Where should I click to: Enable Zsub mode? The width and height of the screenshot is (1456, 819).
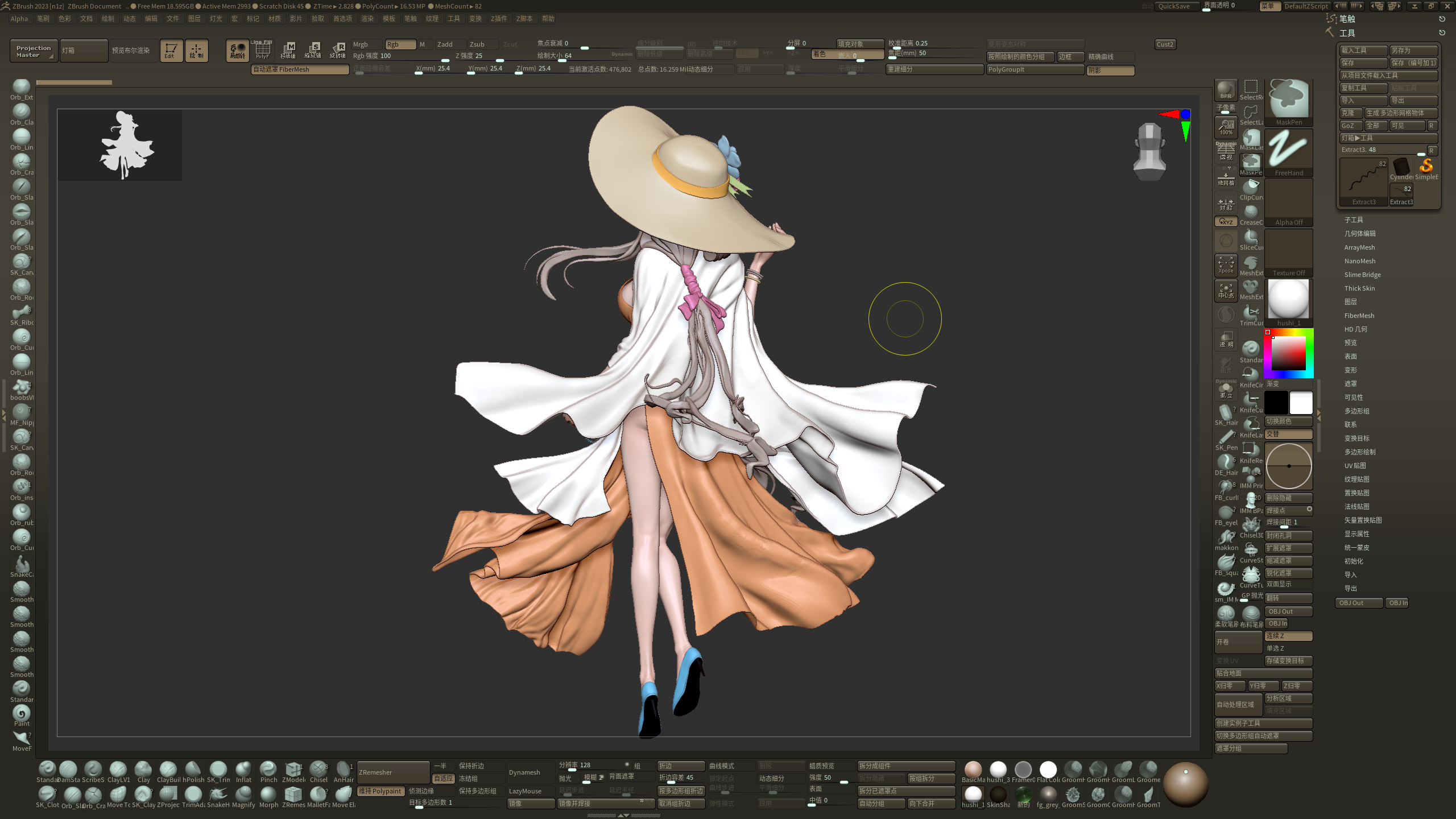coord(482,44)
